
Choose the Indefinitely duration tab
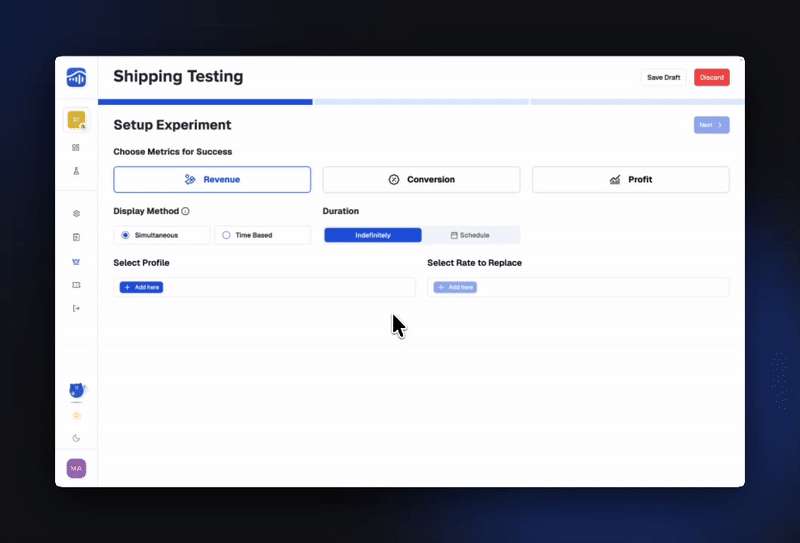point(373,235)
